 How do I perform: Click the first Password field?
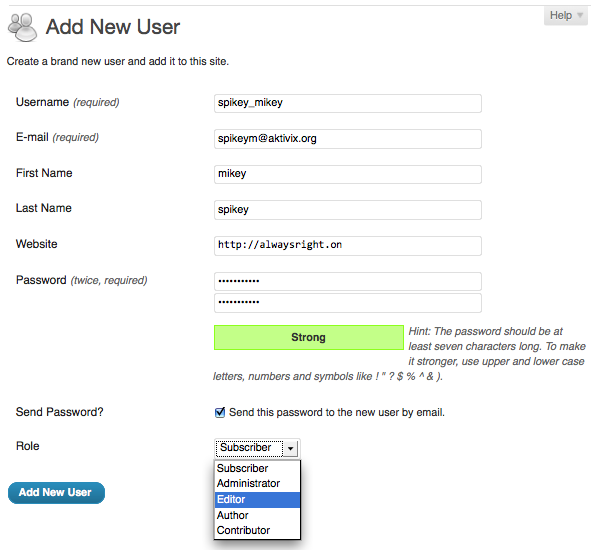[x=347, y=281]
